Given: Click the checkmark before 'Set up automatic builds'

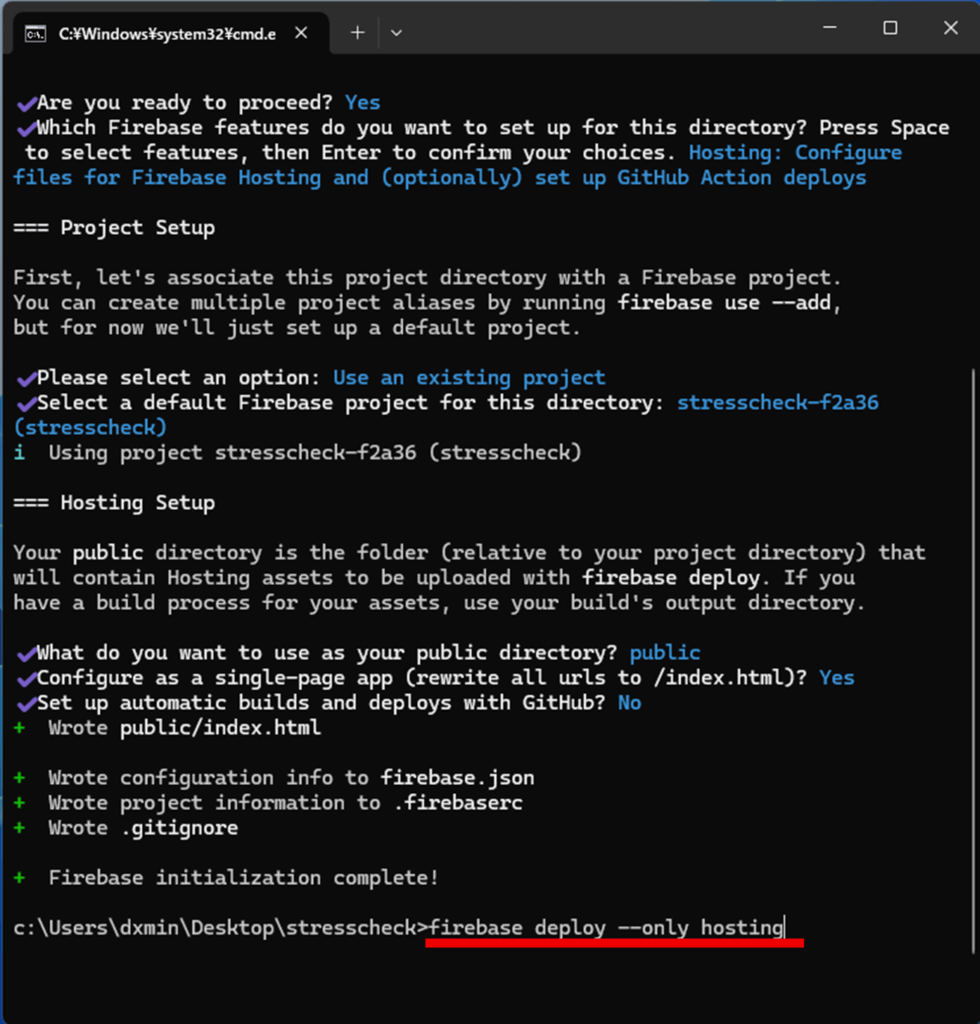Looking at the screenshot, I should click(26, 703).
